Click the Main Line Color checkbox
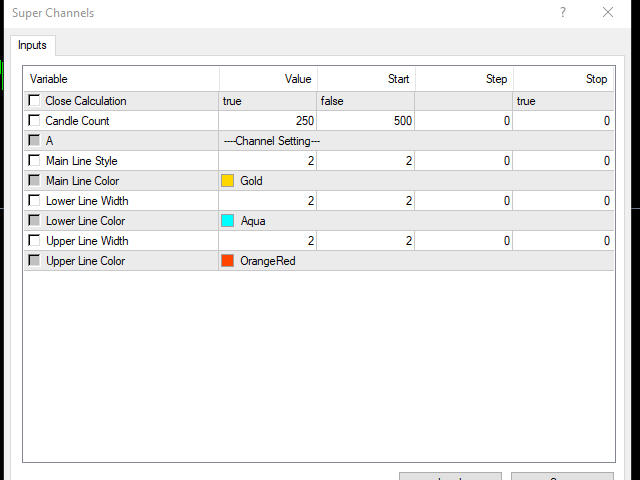 pos(34,180)
